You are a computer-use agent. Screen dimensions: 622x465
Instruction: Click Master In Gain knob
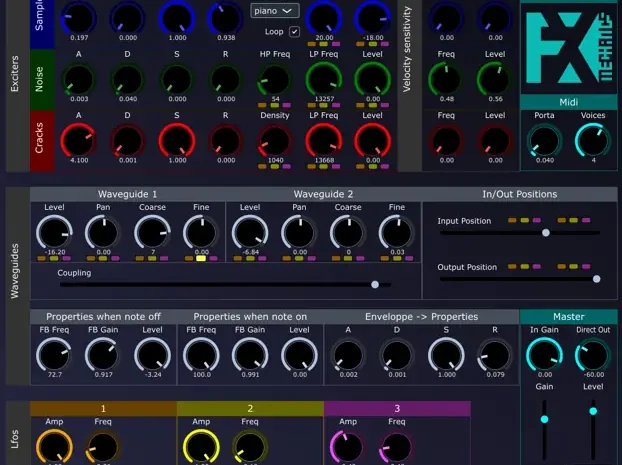tap(544, 355)
